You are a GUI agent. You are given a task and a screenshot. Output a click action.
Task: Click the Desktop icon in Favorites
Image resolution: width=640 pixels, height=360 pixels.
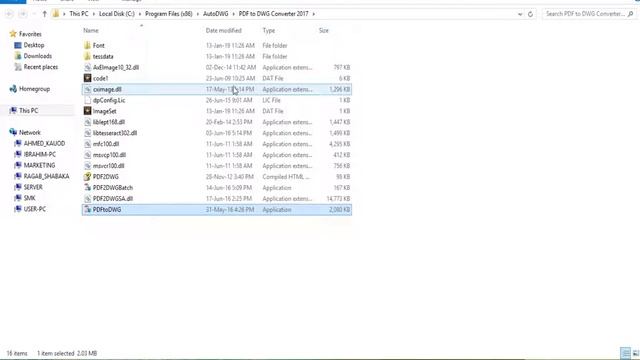coord(18,45)
